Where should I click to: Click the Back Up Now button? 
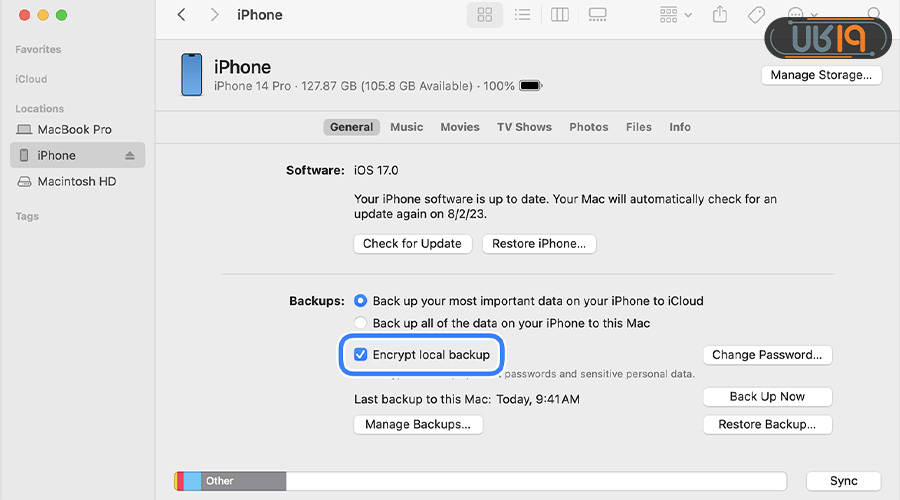click(x=767, y=397)
